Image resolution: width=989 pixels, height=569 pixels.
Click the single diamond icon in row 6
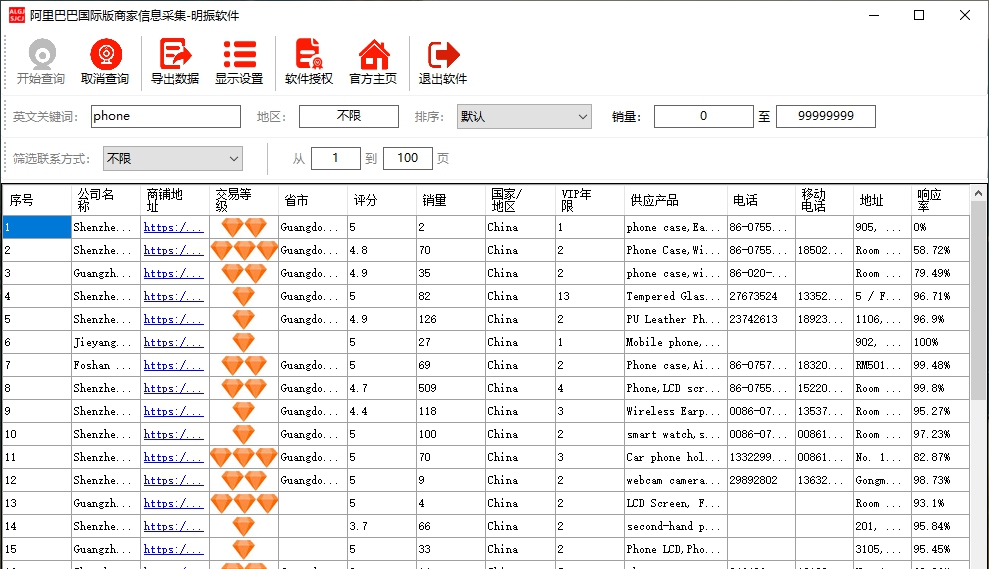click(x=243, y=343)
